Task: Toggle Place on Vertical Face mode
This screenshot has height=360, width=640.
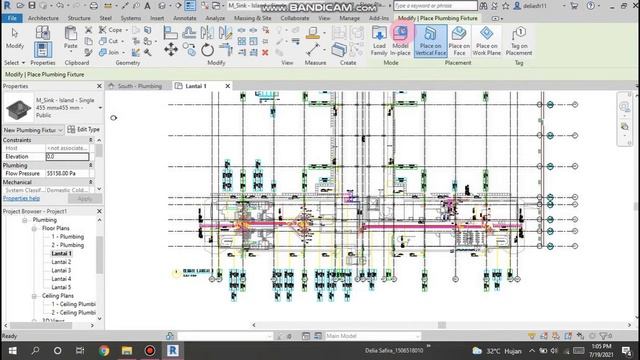Action: click(431, 41)
